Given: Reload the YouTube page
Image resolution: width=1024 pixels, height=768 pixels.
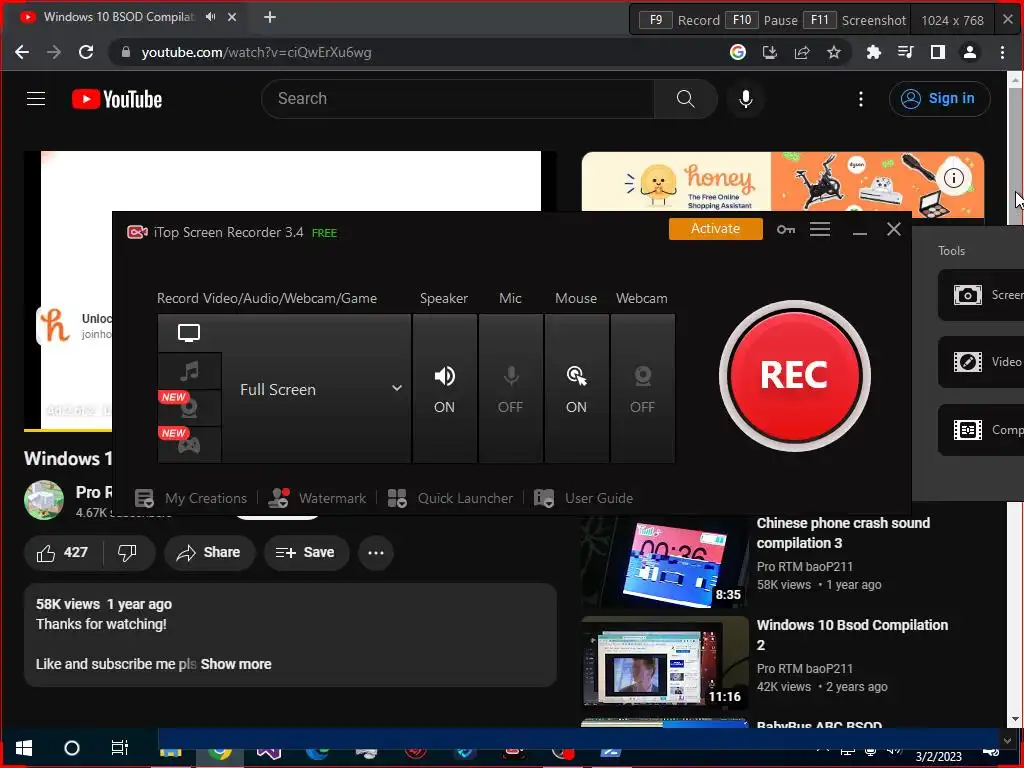Looking at the screenshot, I should pos(86,52).
